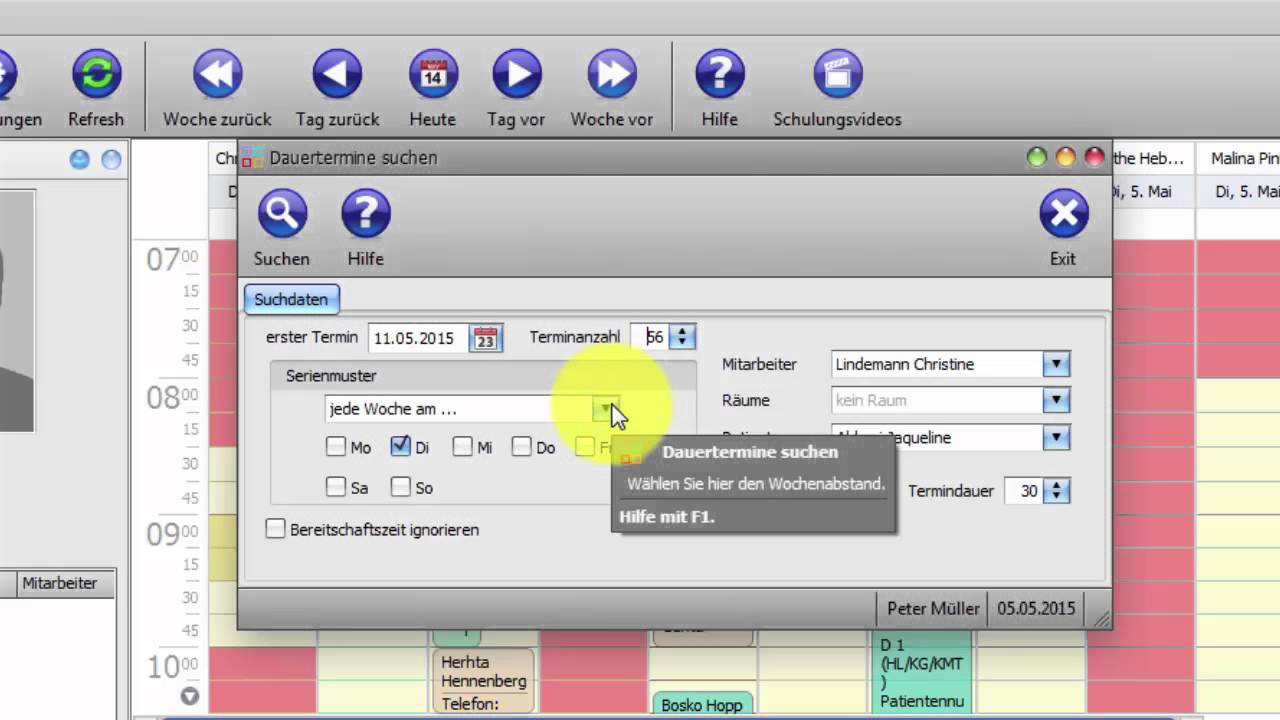Click the employee photo thumbnail
1280x720 pixels.
17,310
